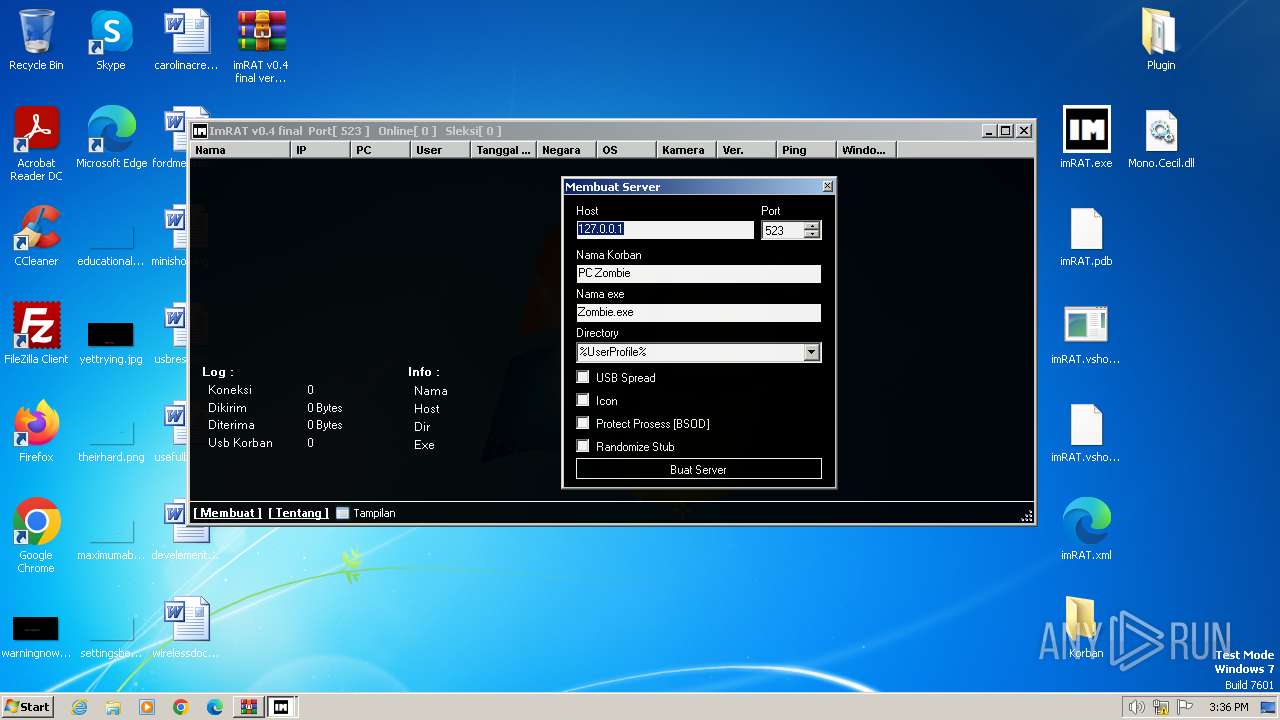Open the Recycle Bin desktop icon
The width and height of the screenshot is (1280, 720).
point(36,40)
